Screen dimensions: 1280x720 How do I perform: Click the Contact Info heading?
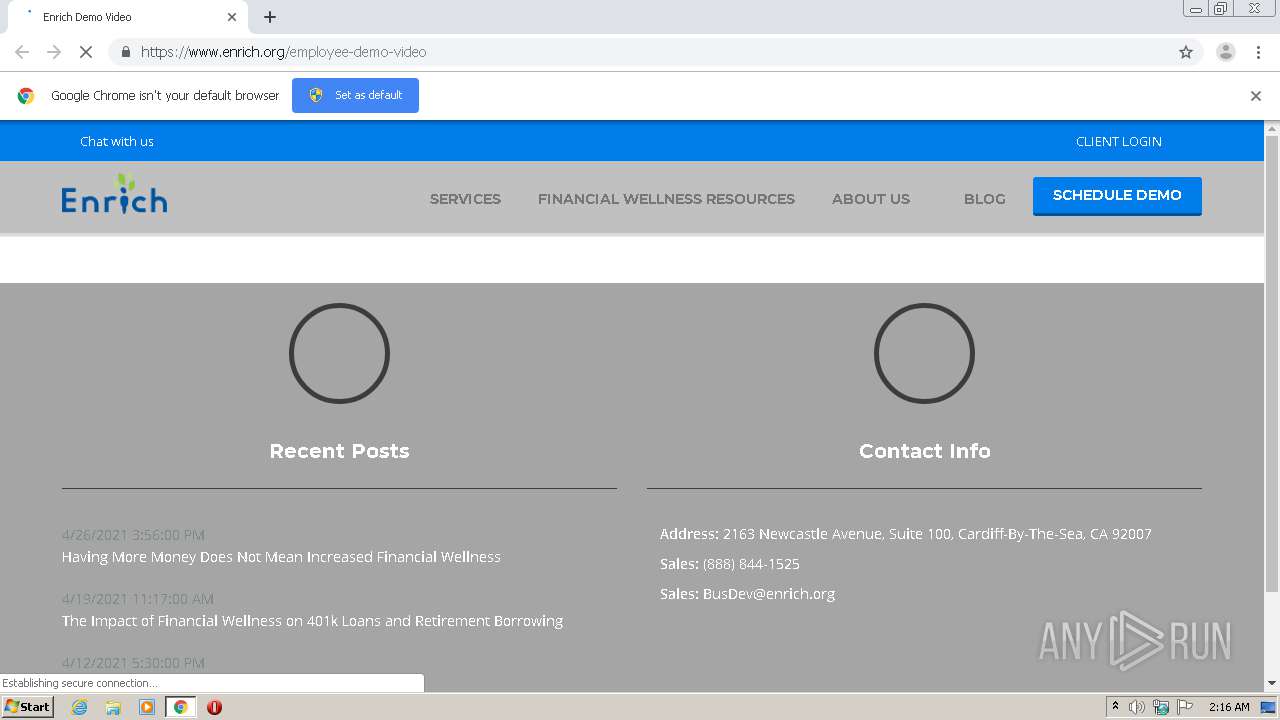click(x=924, y=451)
